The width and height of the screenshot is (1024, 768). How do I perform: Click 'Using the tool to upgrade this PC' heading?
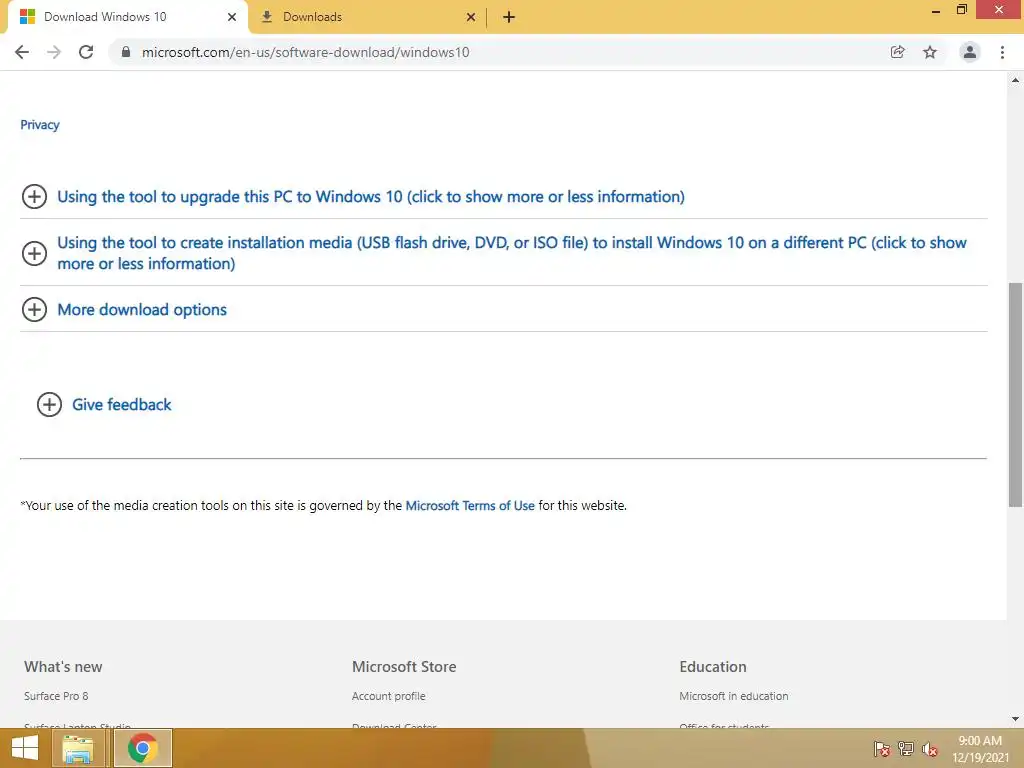[371, 197]
